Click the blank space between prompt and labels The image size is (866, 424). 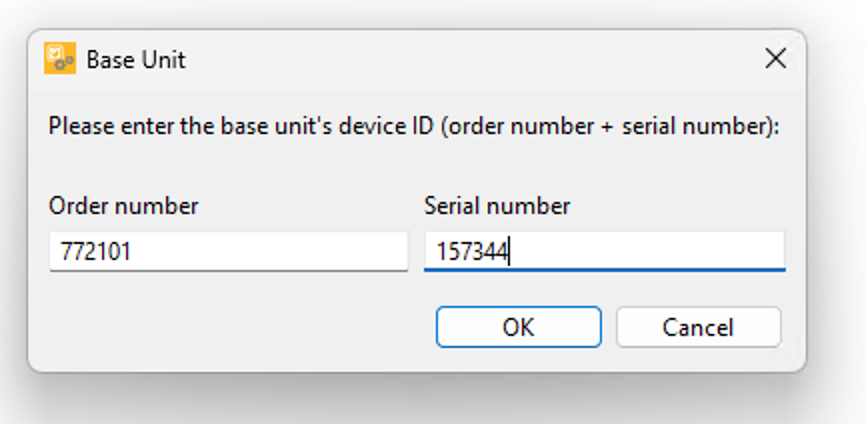point(414,167)
